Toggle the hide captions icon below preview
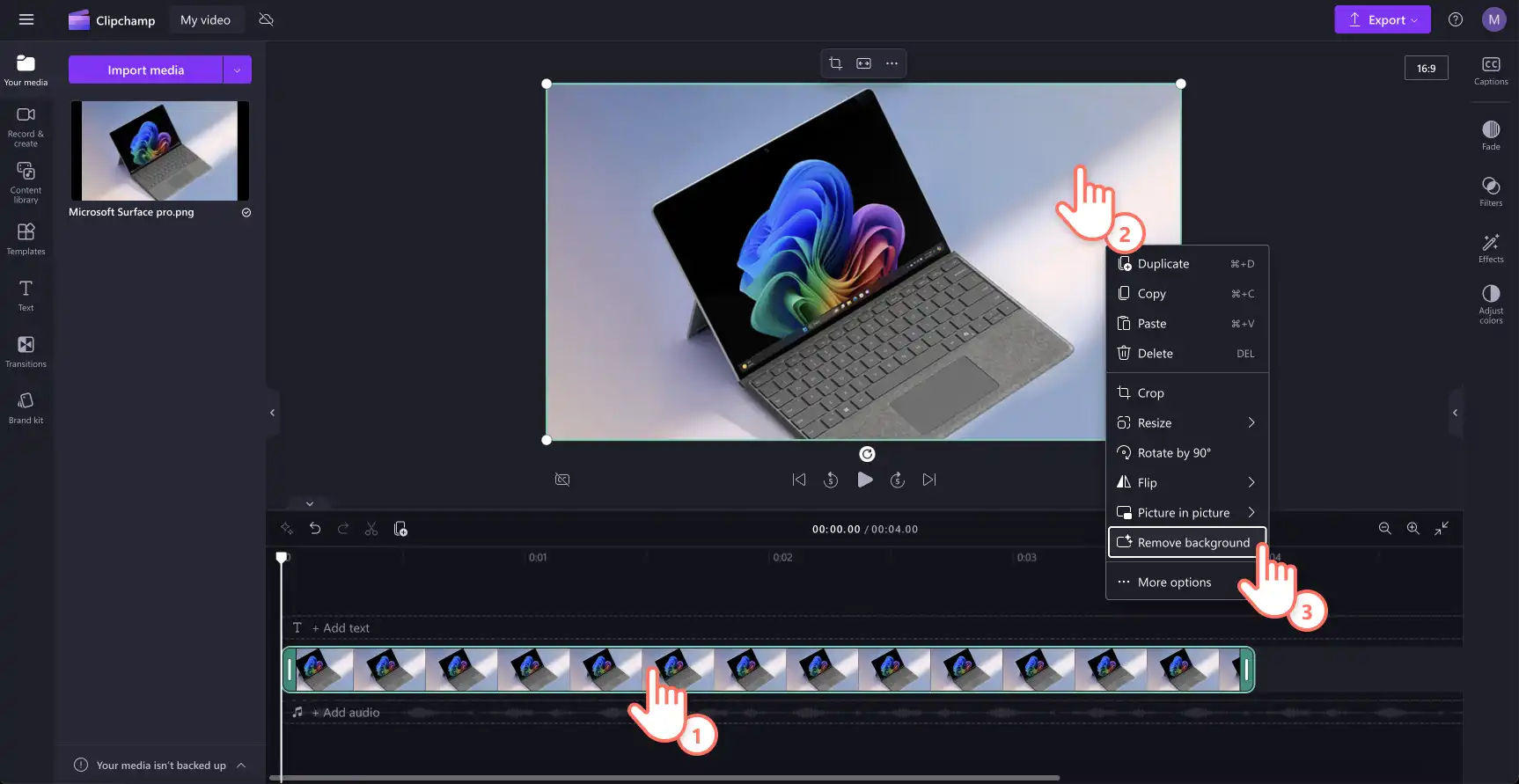 [x=562, y=480]
